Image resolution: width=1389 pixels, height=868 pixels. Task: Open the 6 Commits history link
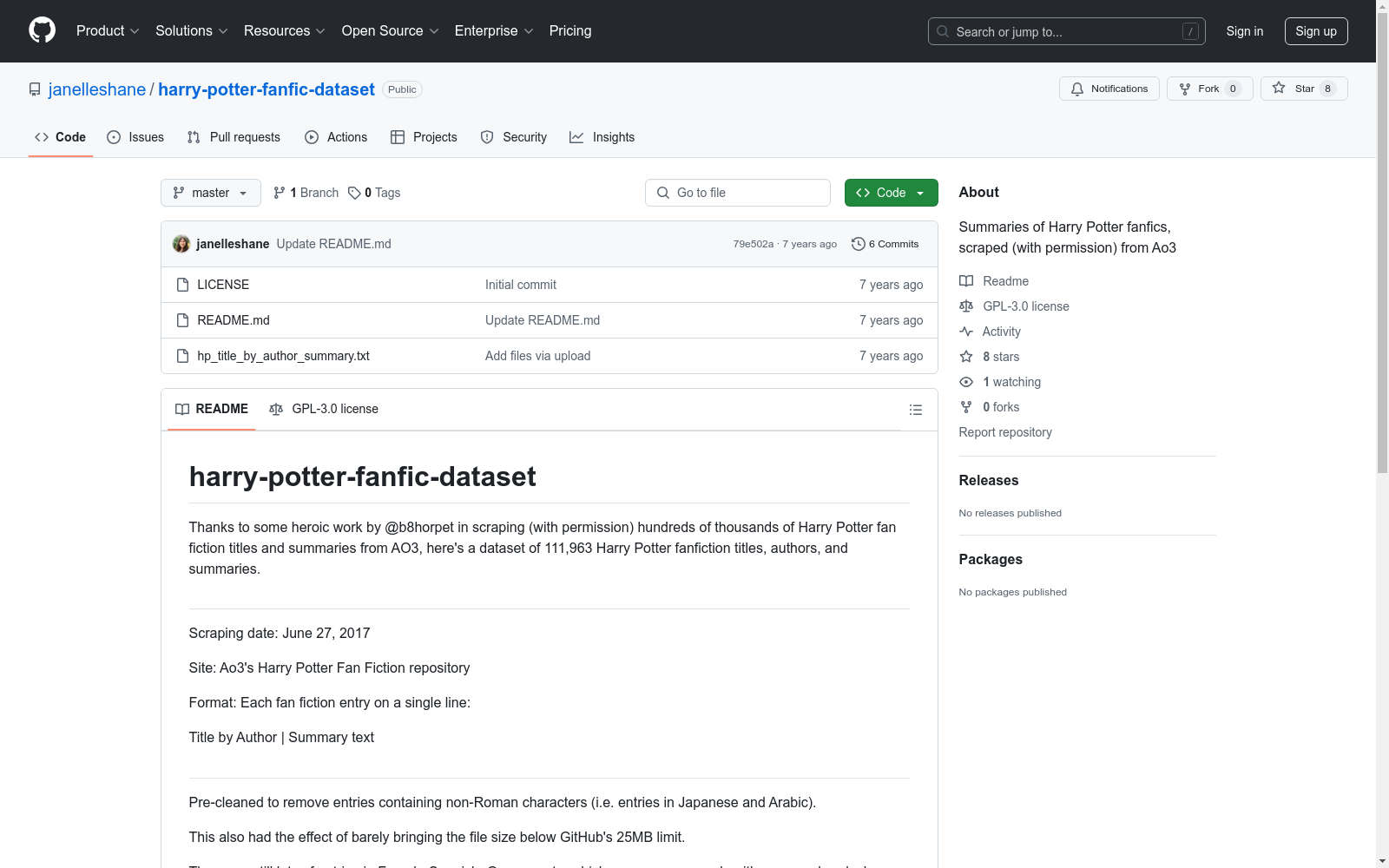(x=885, y=244)
